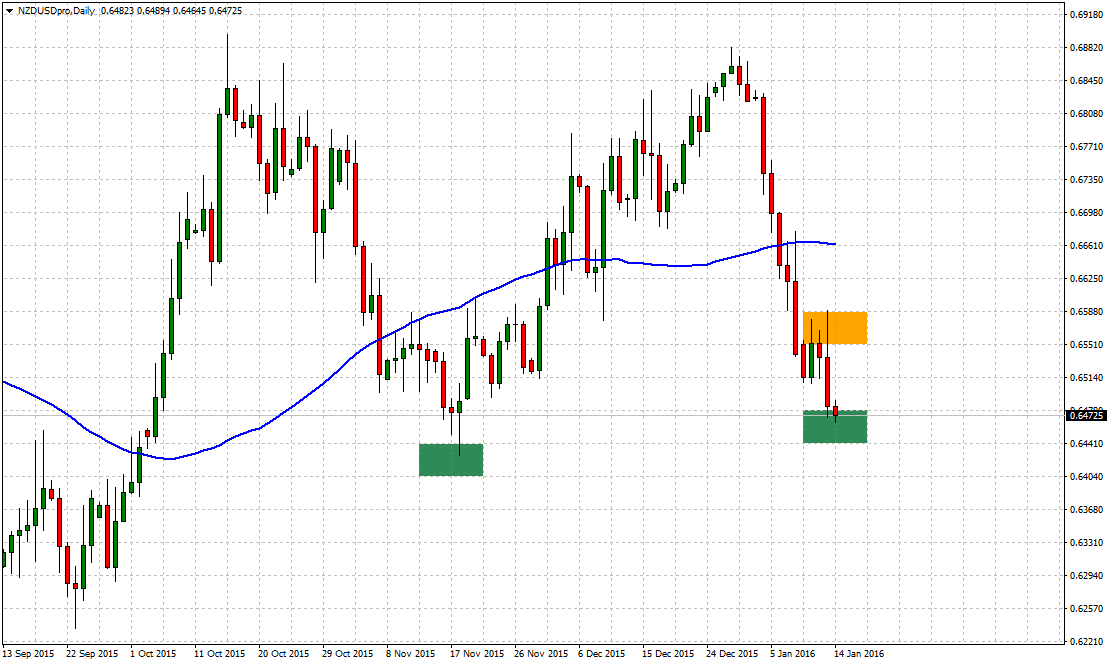Click the current price label 0.64725
The width and height of the screenshot is (1107, 665).
tap(1086, 416)
